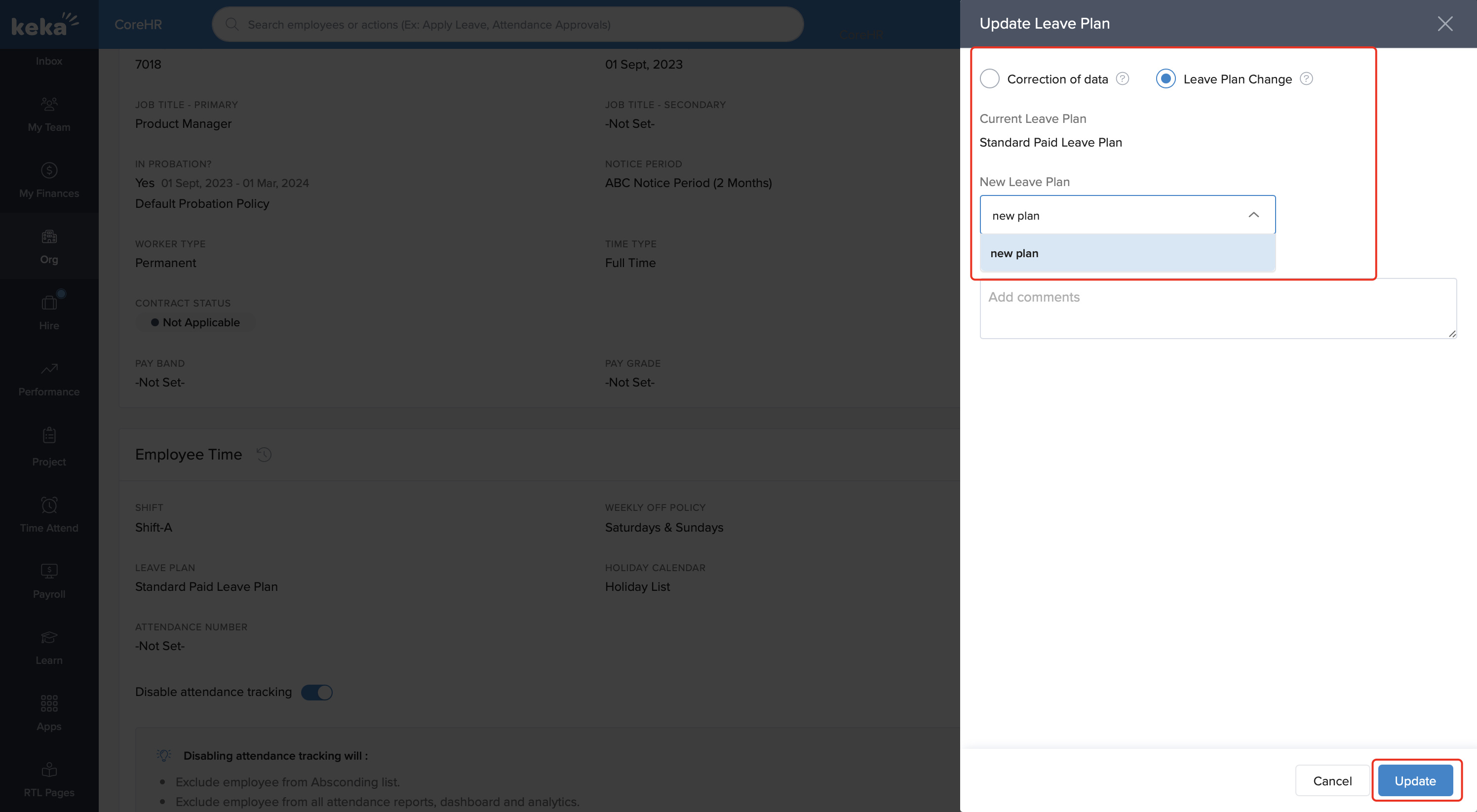Image resolution: width=1477 pixels, height=812 pixels.
Task: Open Project sidebar icon
Action: pos(49,435)
